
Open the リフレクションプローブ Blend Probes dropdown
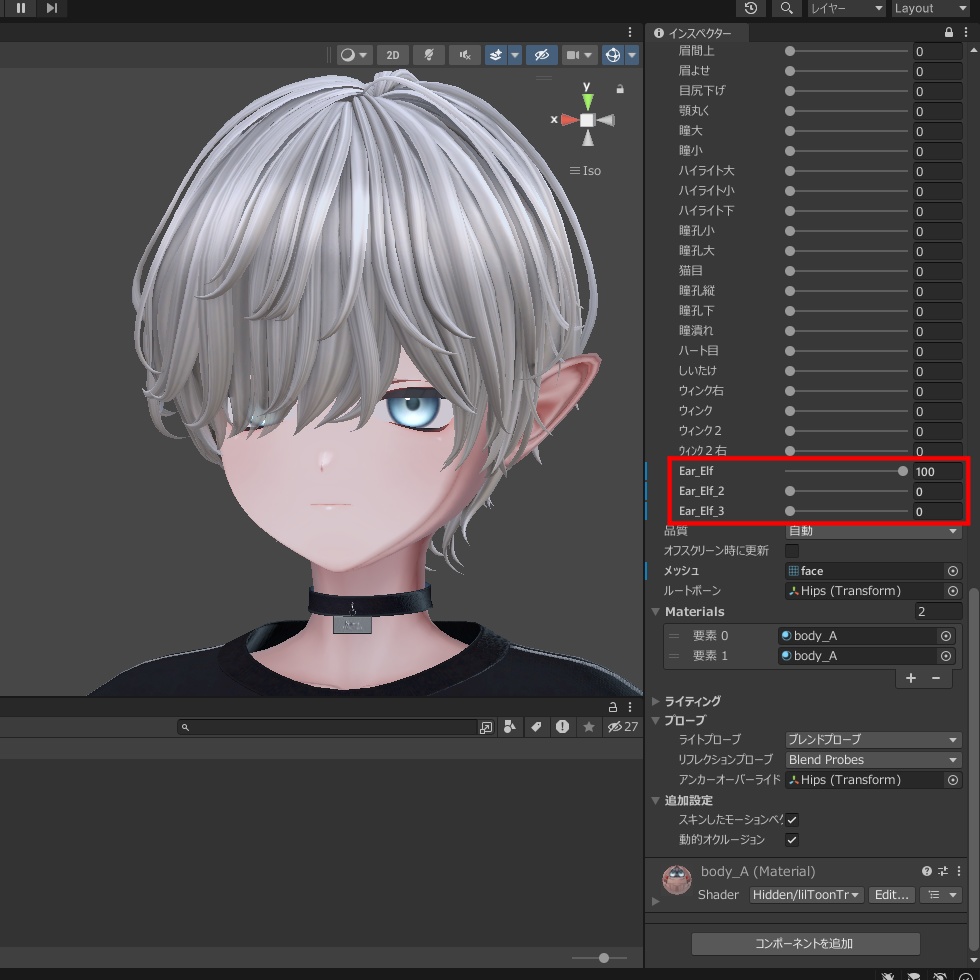pos(870,759)
